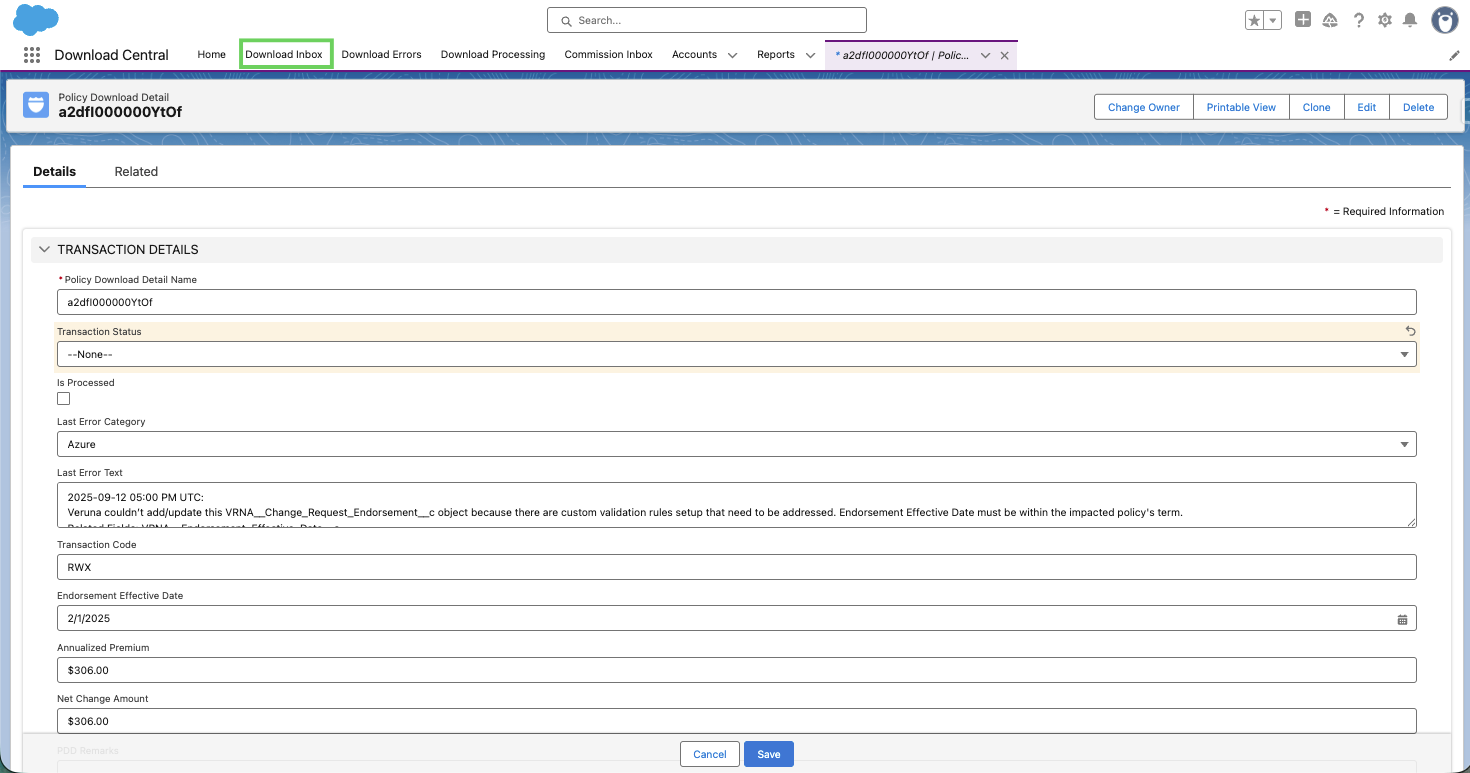Screen dimensions: 1470x773
Task: Open the Accounts tab dropdown chevron
Action: click(732, 56)
